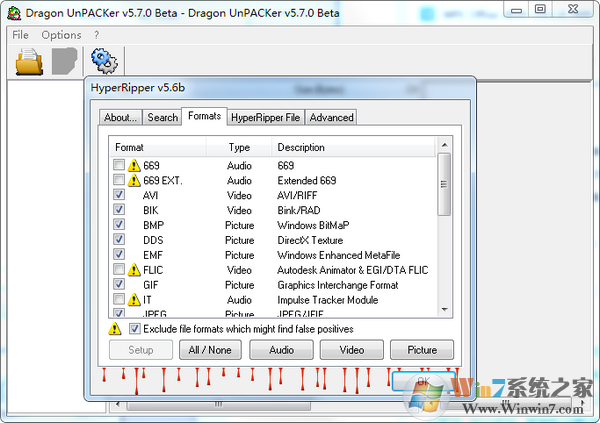
Task: Select the EMF format name
Action: pos(153,255)
